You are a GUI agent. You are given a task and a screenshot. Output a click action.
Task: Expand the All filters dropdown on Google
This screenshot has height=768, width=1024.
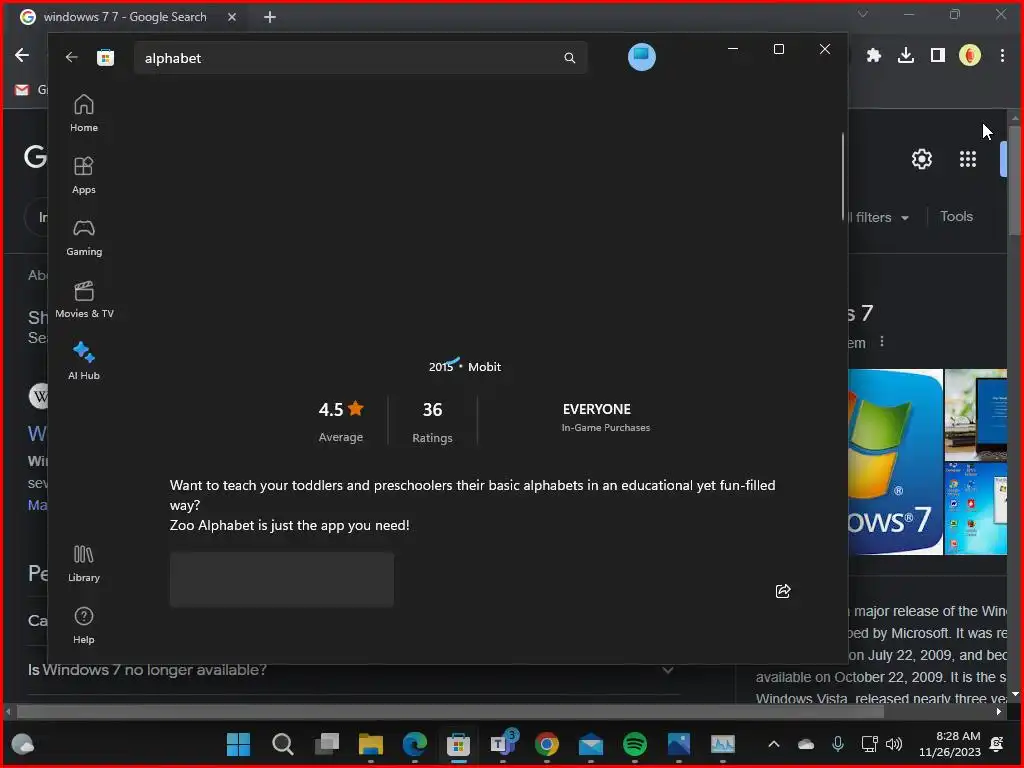click(x=879, y=217)
